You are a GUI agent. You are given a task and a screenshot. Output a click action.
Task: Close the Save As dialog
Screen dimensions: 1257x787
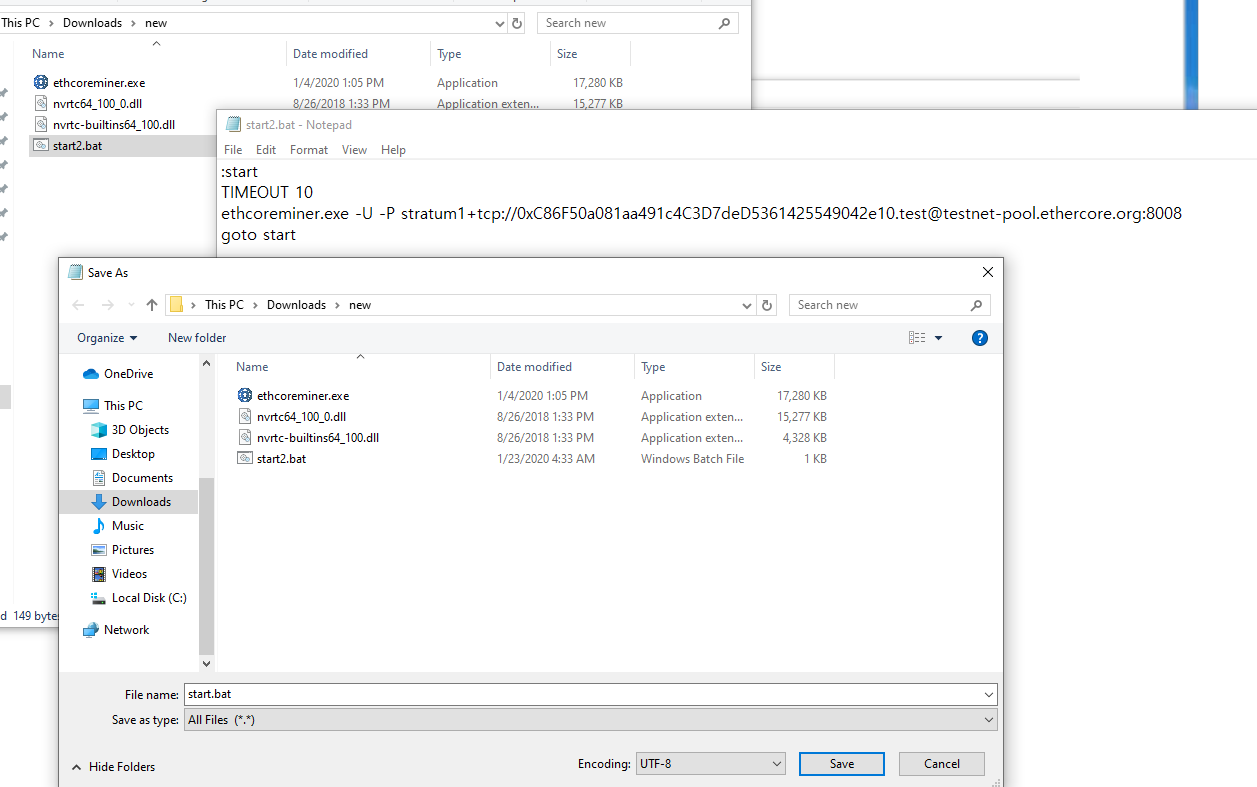[988, 272]
